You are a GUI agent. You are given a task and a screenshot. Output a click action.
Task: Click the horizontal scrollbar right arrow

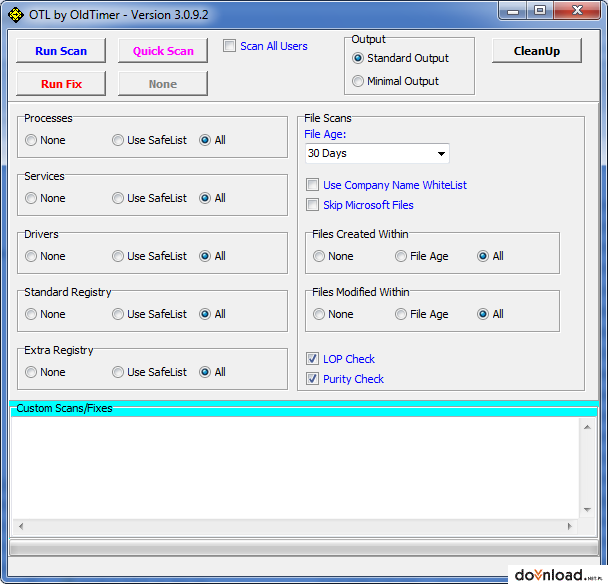569,526
